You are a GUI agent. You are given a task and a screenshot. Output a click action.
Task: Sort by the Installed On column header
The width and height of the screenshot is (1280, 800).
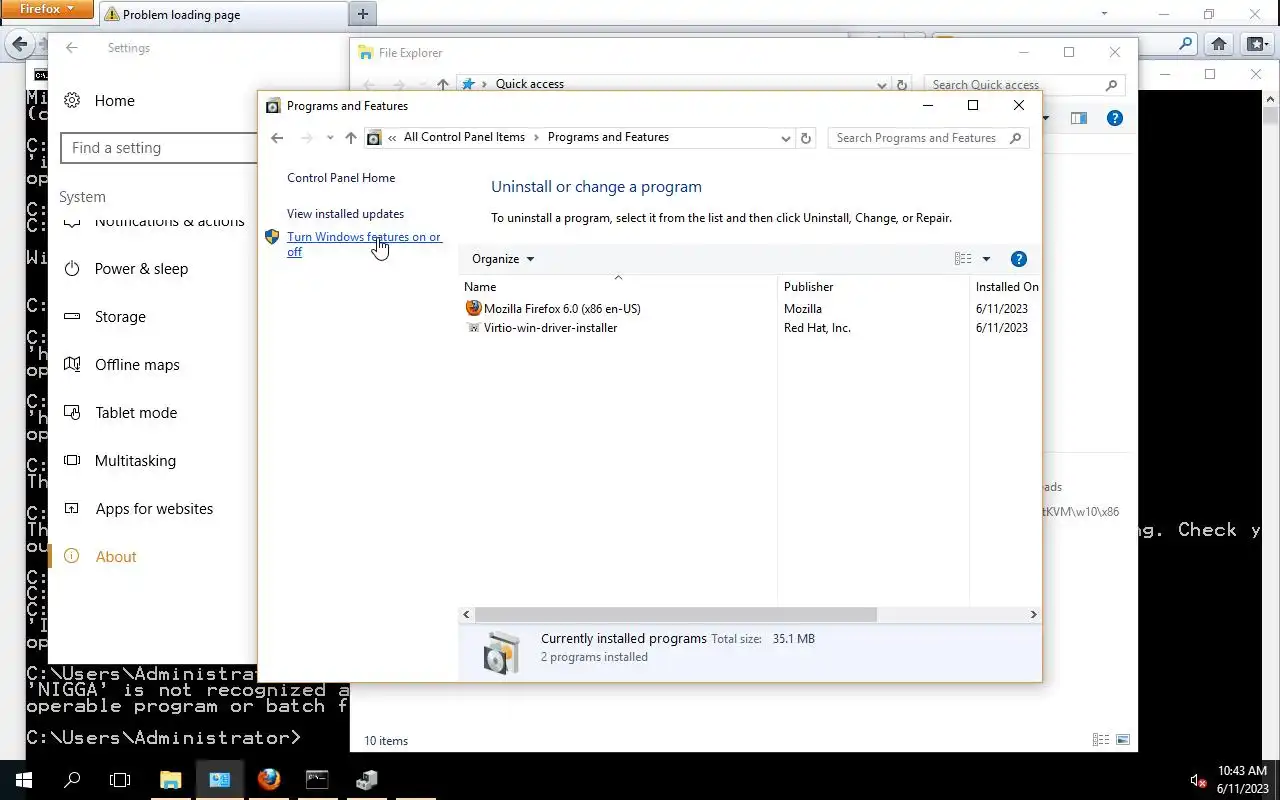pyautogui.click(x=1005, y=287)
